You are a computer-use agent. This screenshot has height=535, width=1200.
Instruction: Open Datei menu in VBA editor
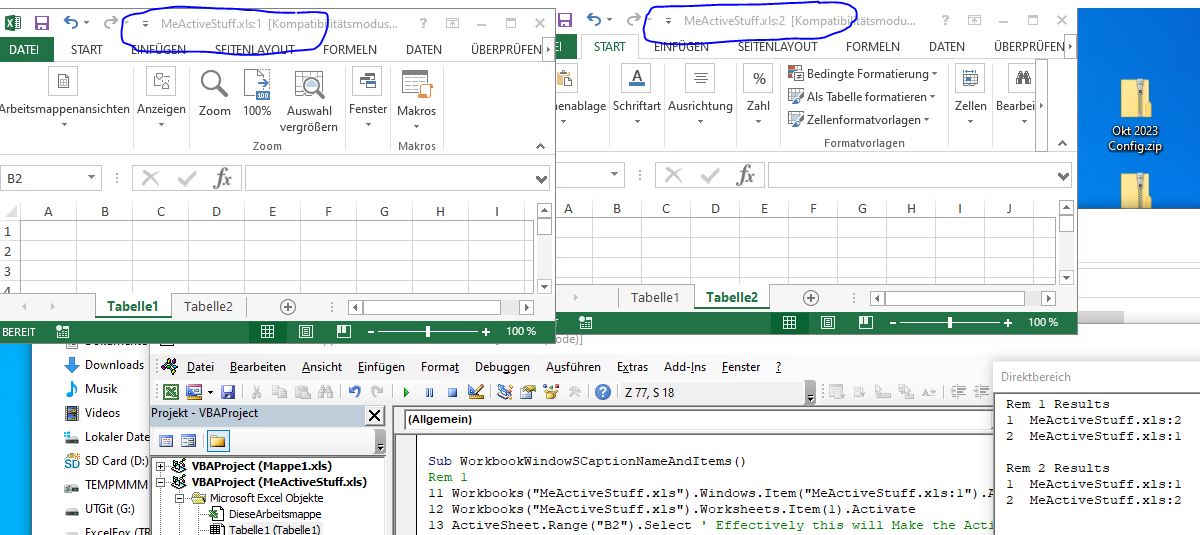200,367
